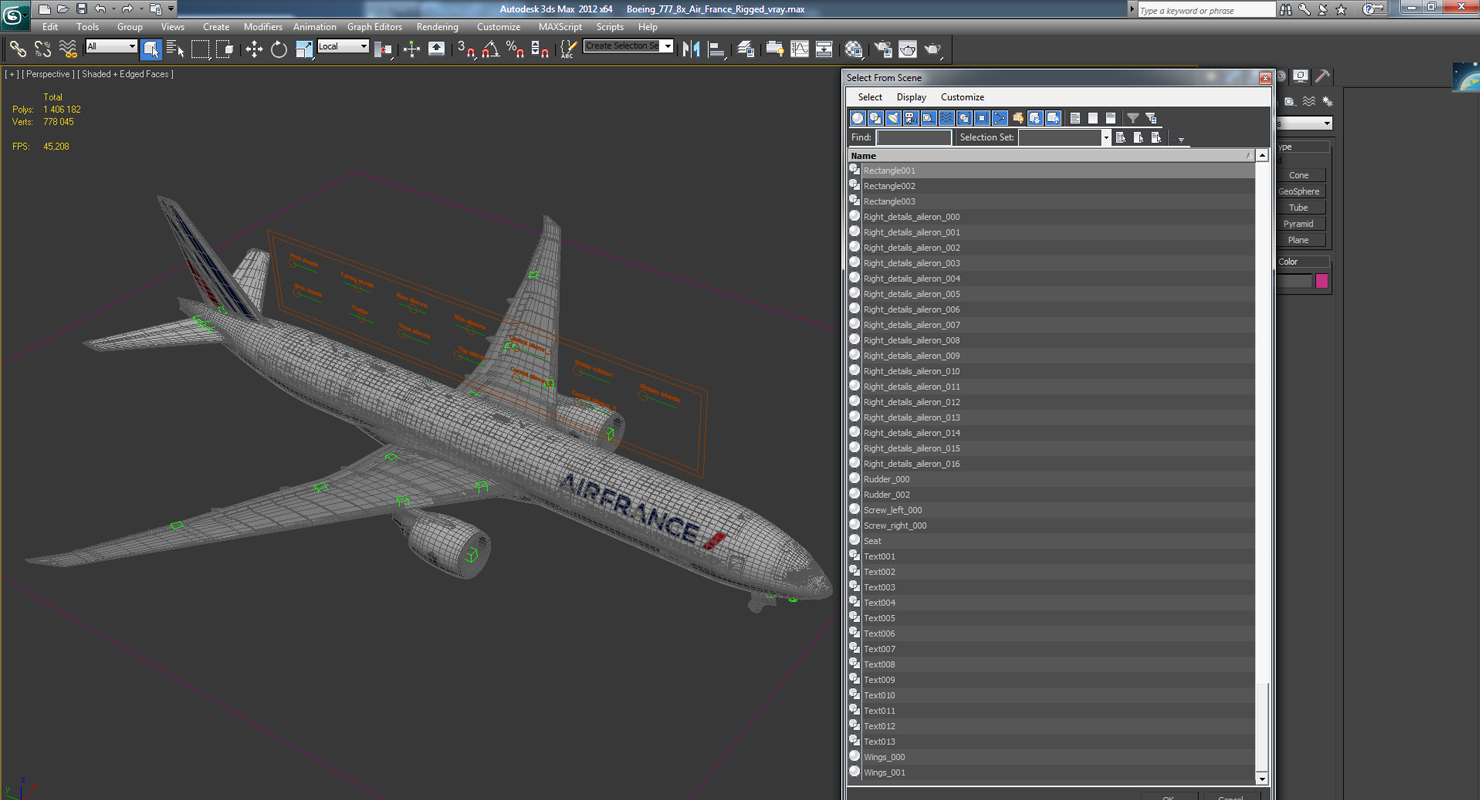Click the binoculars search icon
The height and width of the screenshot is (800, 1480).
pyautogui.click(x=1286, y=9)
